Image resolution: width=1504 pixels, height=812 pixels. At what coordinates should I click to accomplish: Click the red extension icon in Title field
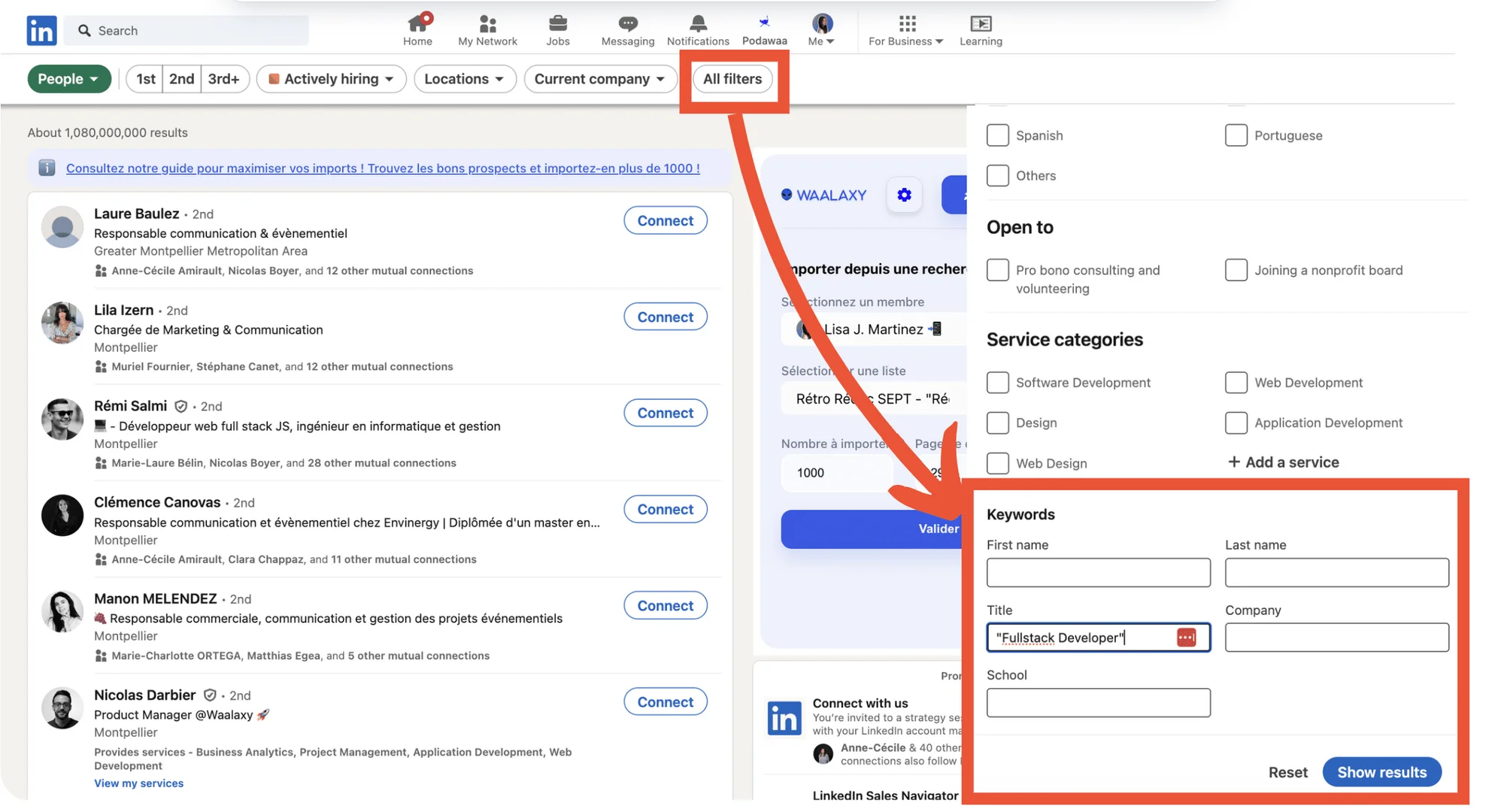(x=1186, y=638)
